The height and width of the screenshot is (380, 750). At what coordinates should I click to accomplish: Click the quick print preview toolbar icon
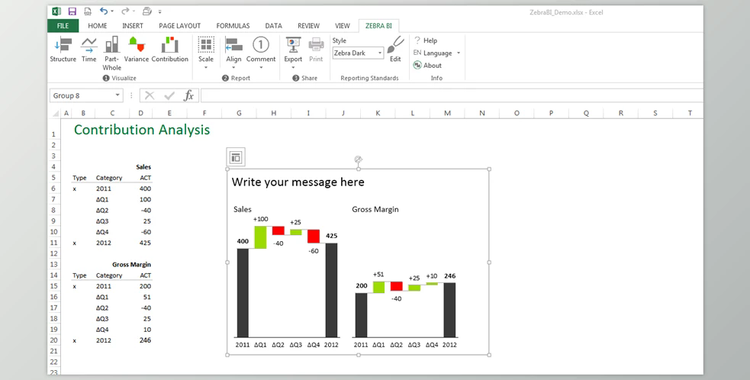pos(147,11)
